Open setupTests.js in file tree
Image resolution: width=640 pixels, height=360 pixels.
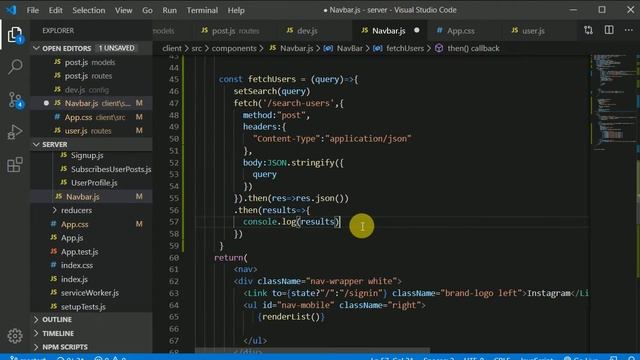83,307
